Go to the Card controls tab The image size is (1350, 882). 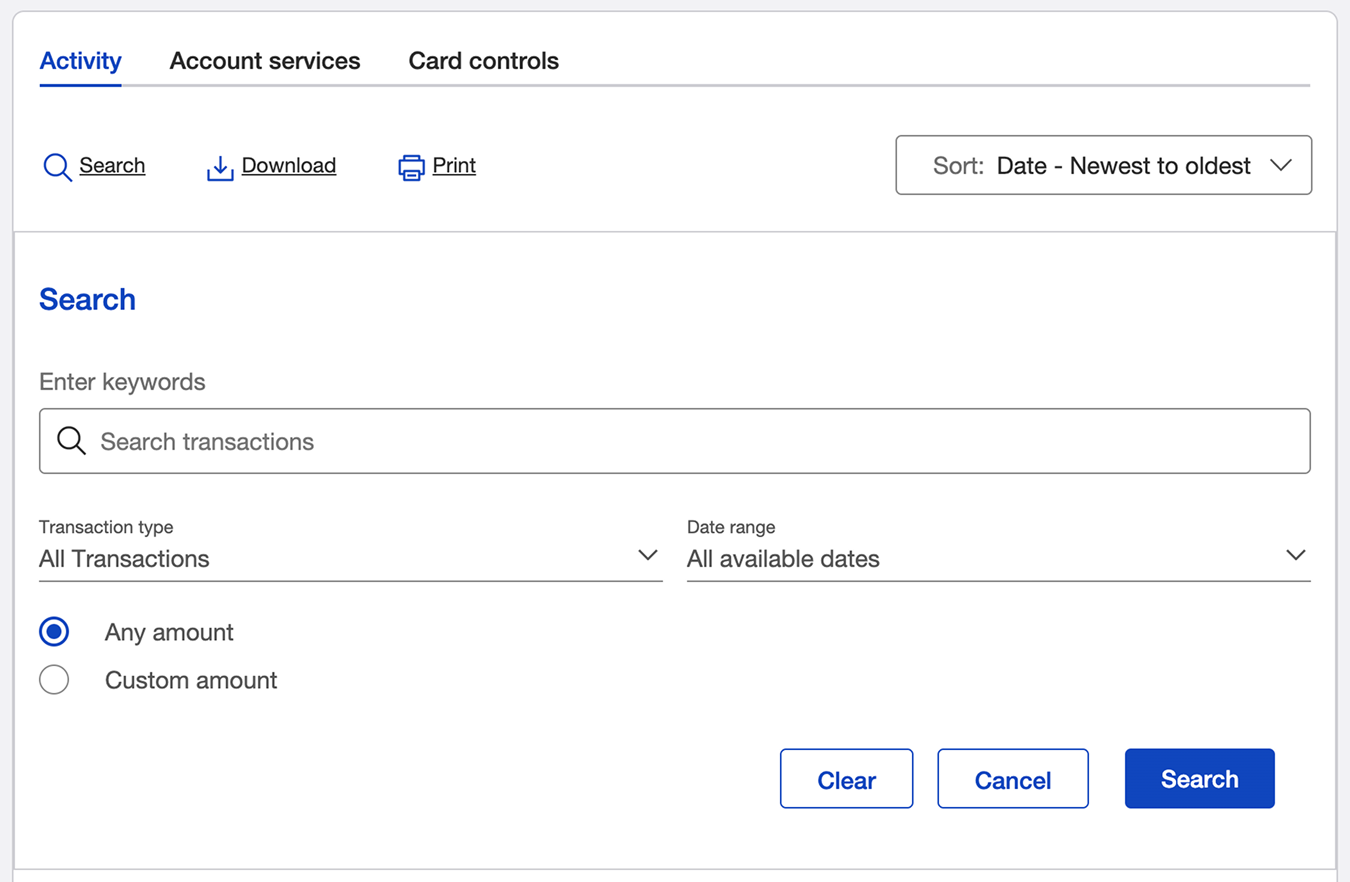click(x=484, y=61)
